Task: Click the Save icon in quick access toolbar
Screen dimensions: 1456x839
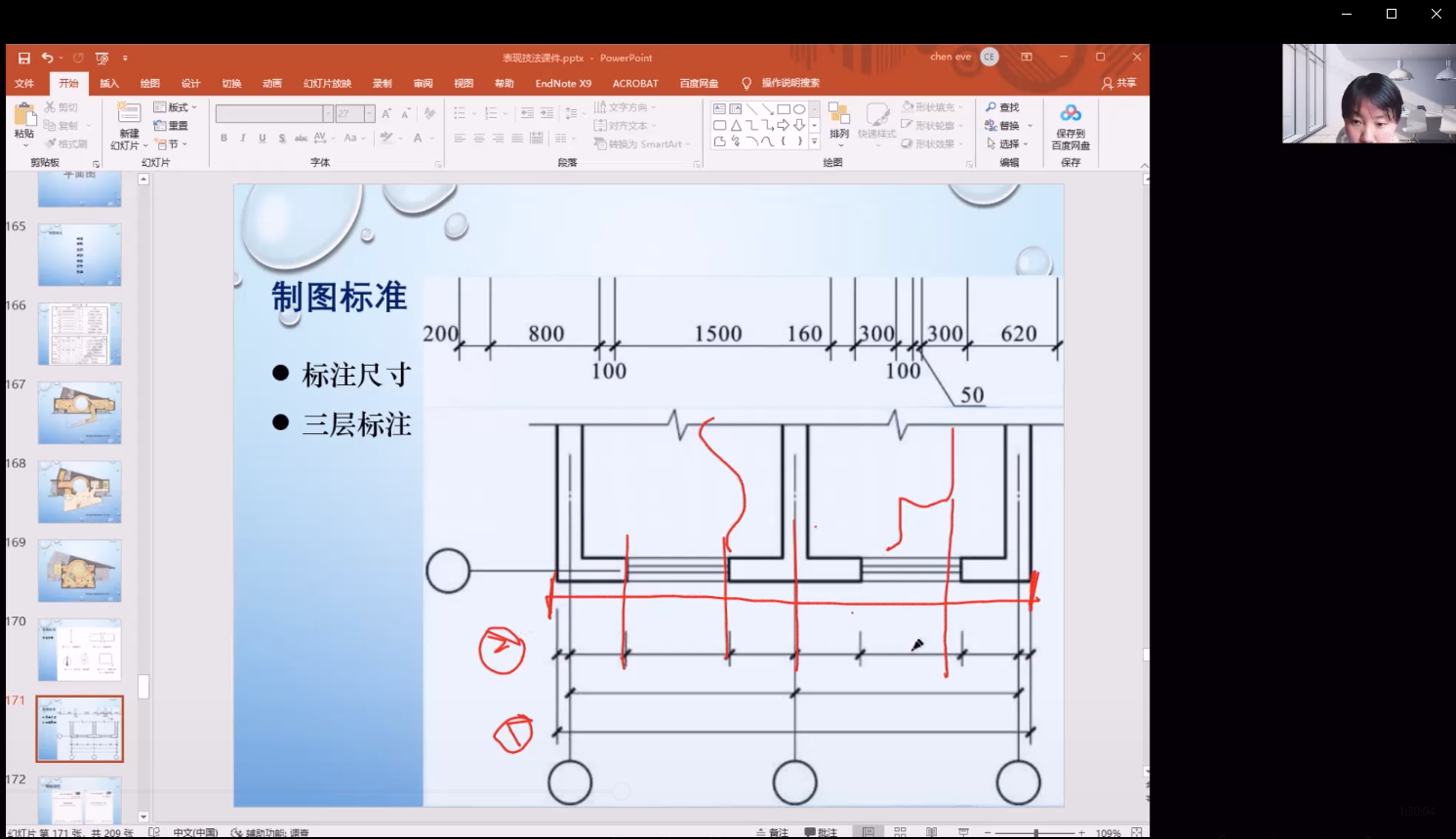Action: point(23,59)
